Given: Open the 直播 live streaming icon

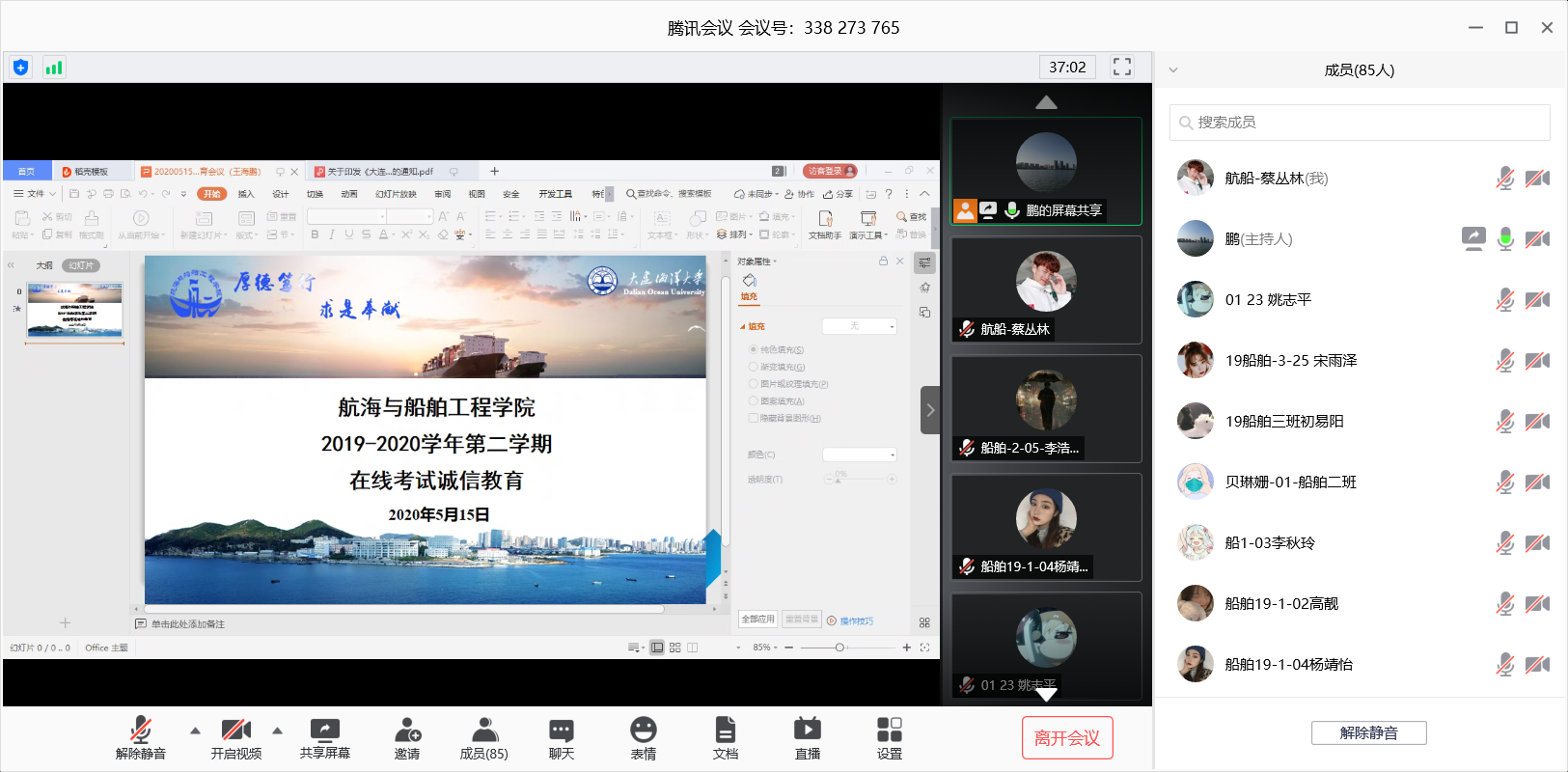Looking at the screenshot, I should (807, 730).
